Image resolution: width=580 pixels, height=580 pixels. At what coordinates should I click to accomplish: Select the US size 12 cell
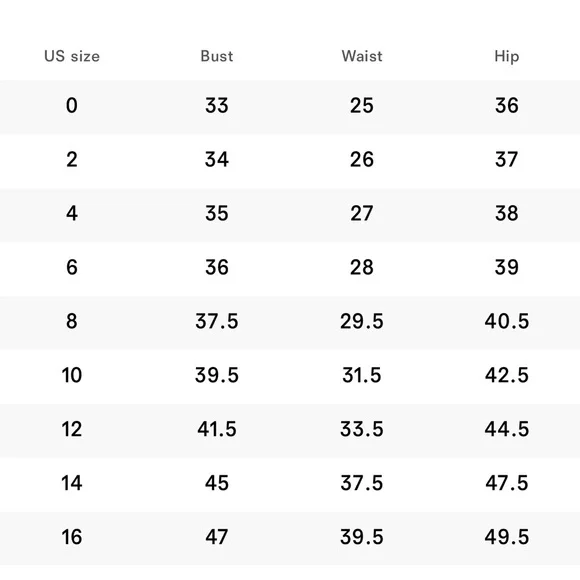pyautogui.click(x=72, y=429)
